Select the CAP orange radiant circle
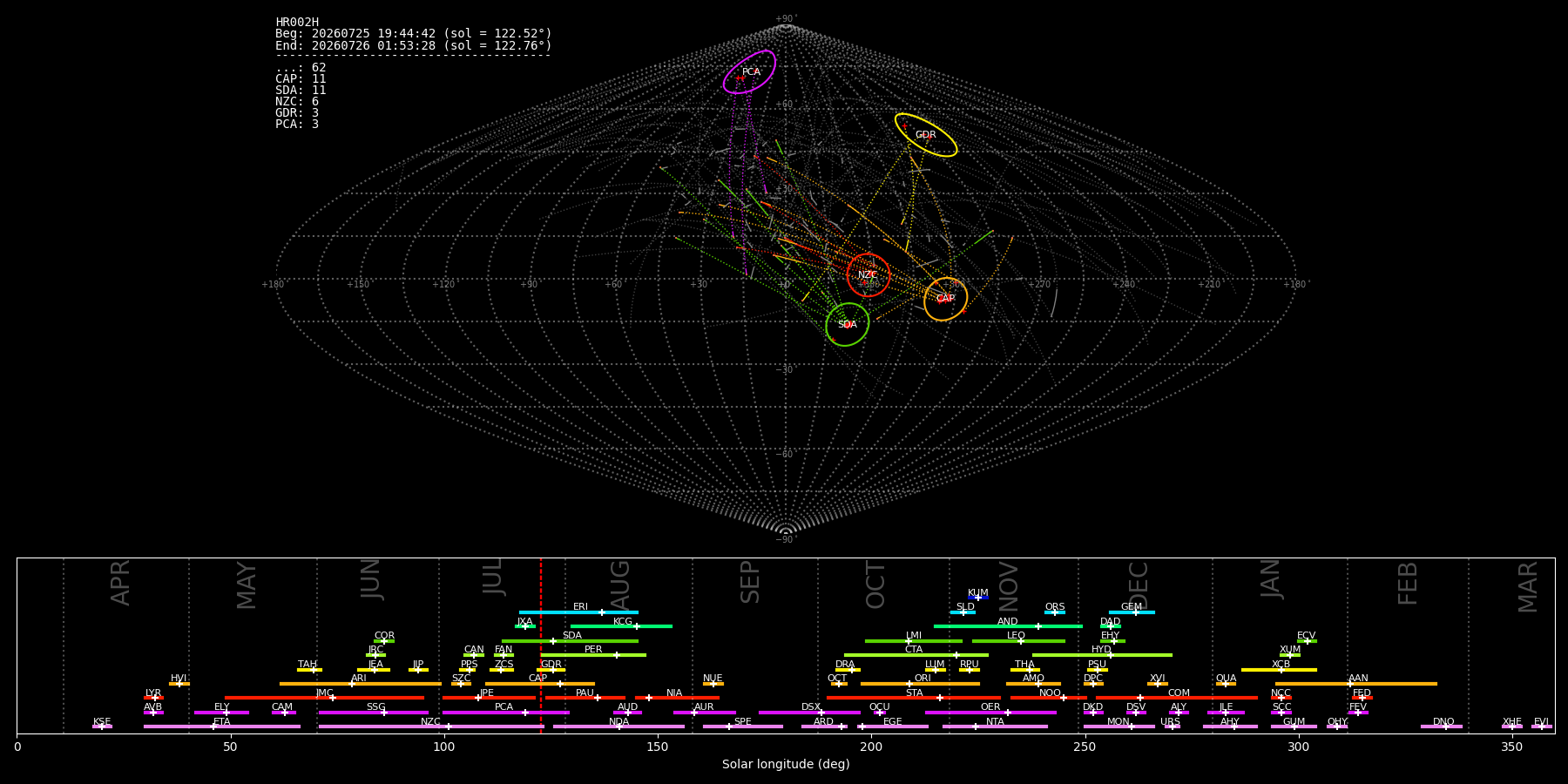 (x=946, y=299)
